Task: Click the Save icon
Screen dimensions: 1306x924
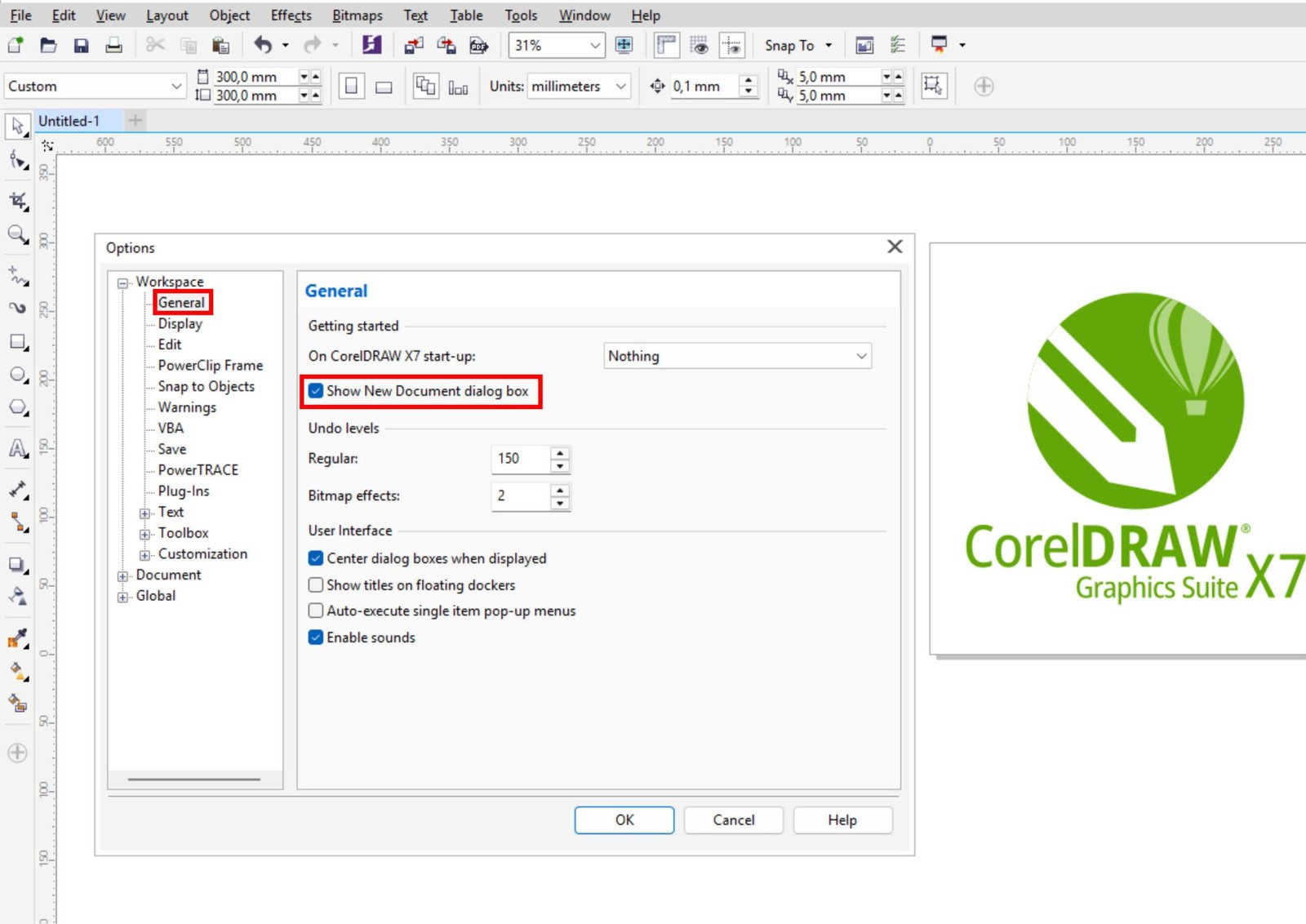Action: 81,46
